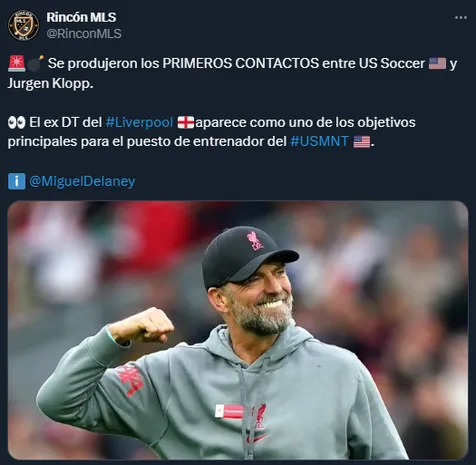Open the attached photo of the coach
The height and width of the screenshot is (465, 476).
coord(238,330)
